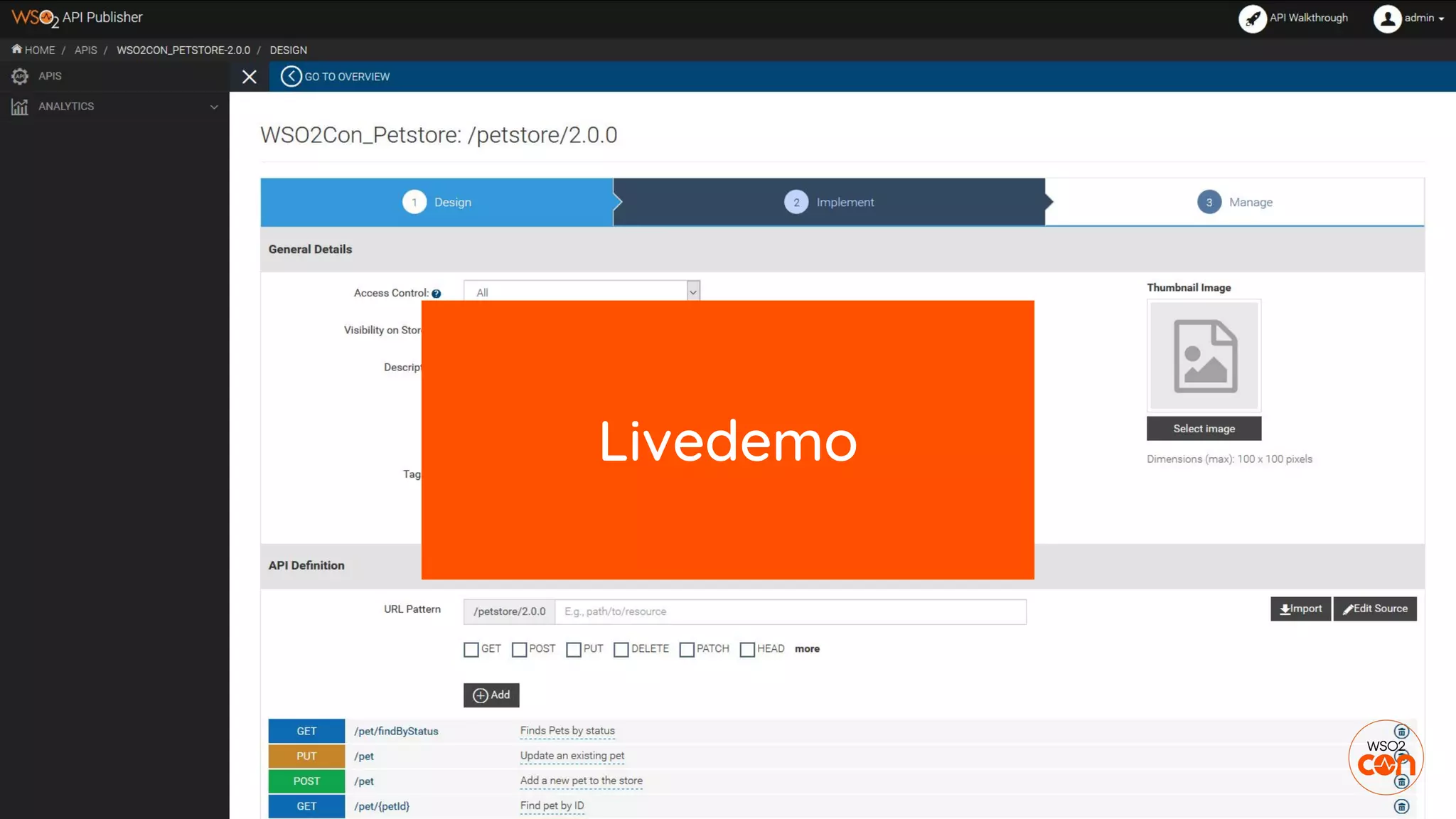Edit 'Find pet by ID' description

pyautogui.click(x=552, y=805)
